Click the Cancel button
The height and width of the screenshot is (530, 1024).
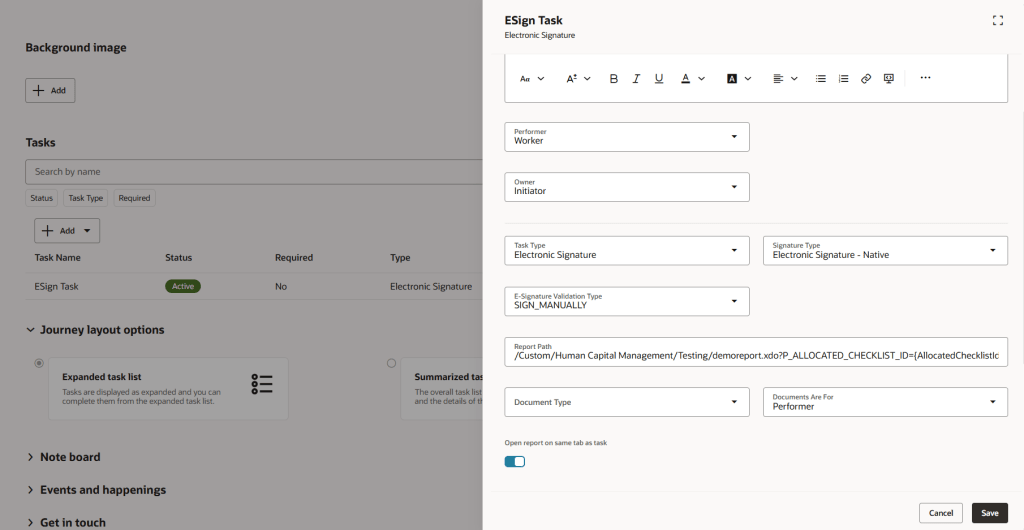940,513
